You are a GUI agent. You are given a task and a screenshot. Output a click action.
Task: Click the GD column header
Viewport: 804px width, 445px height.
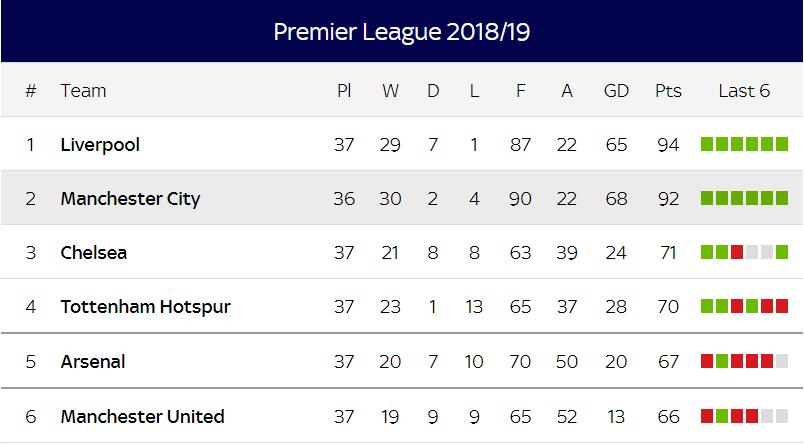(616, 91)
